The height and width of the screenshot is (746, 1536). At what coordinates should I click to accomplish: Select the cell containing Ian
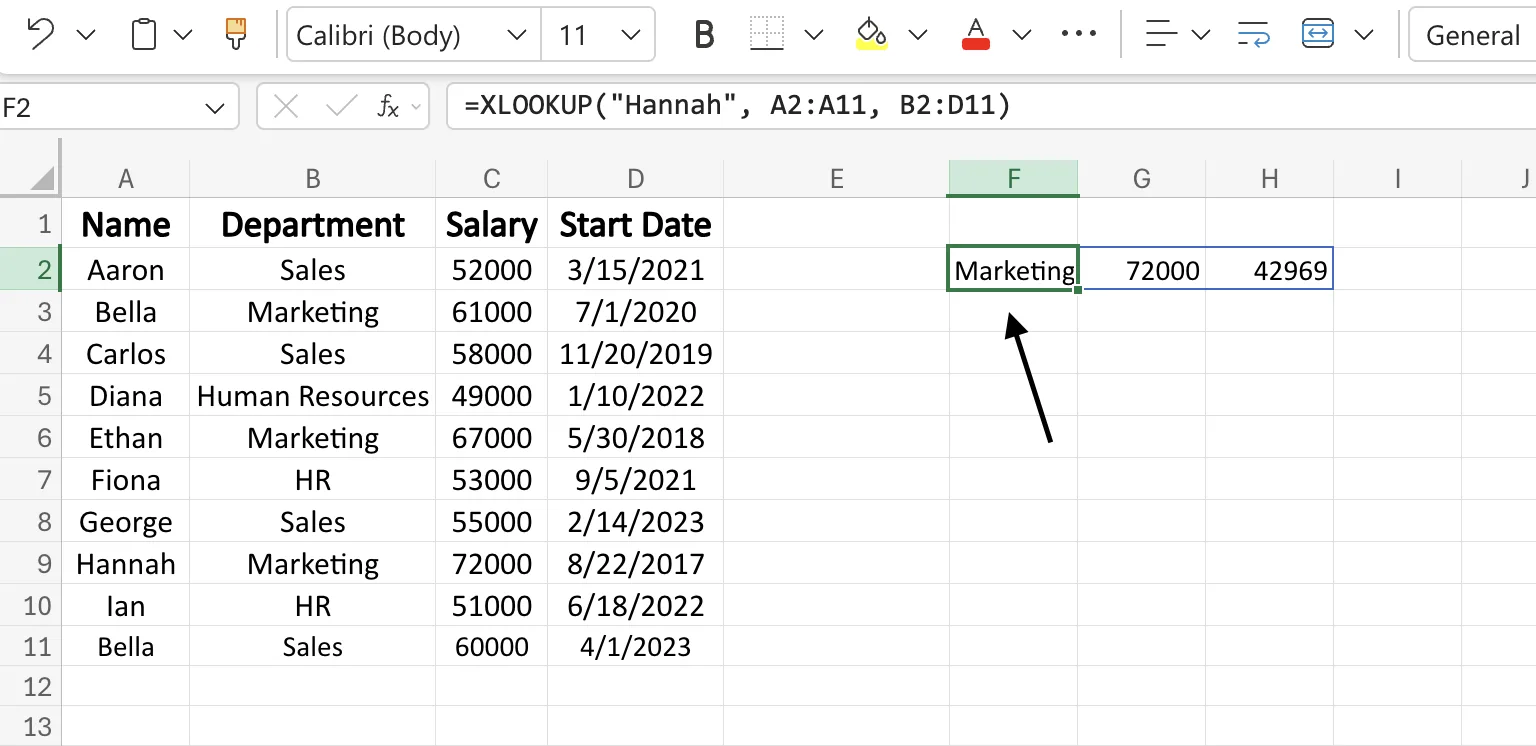125,606
